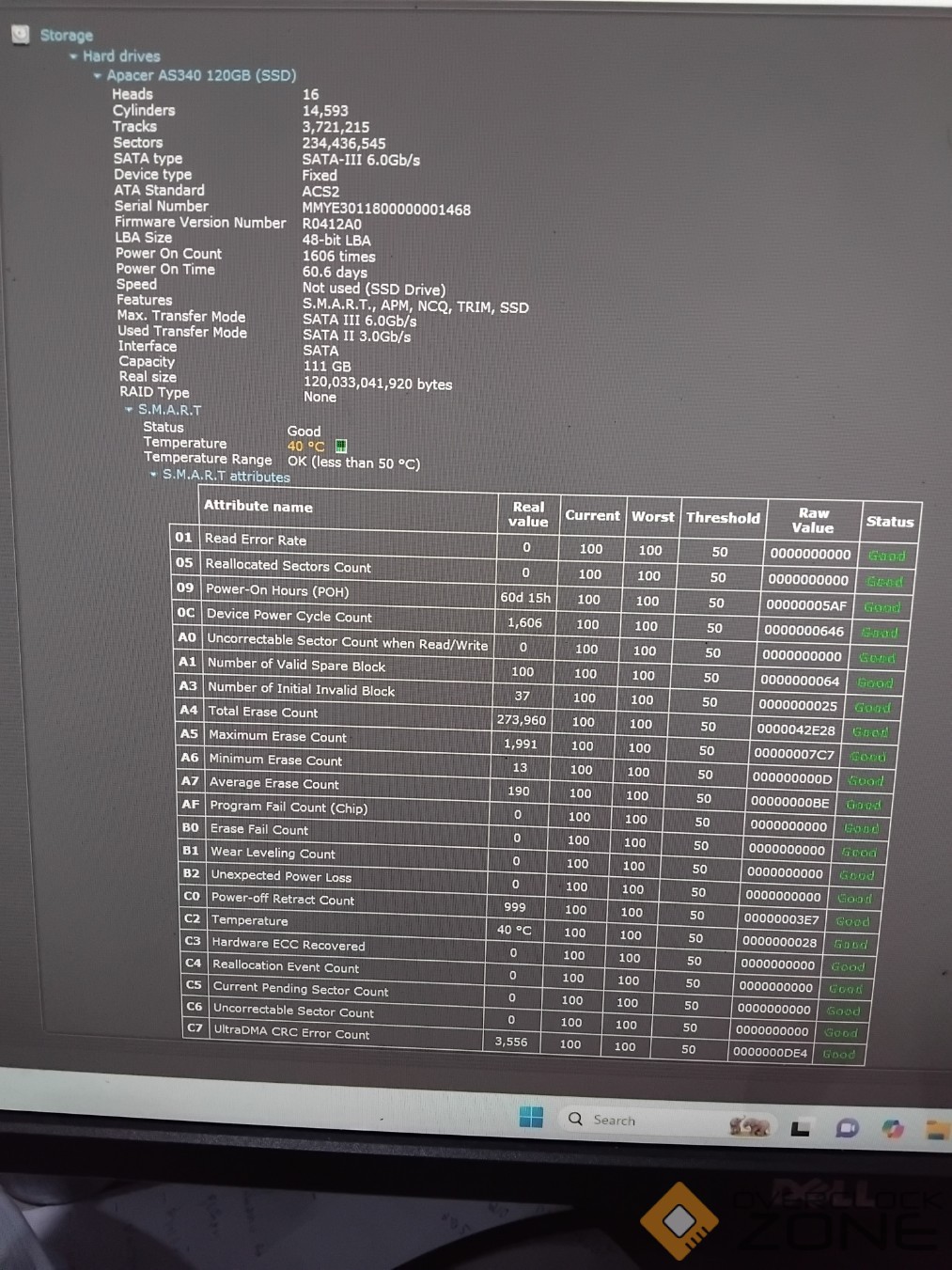Collapse the S.M.A.R.T section arrow
Viewport: 952px width, 1270px height.
pos(129,410)
